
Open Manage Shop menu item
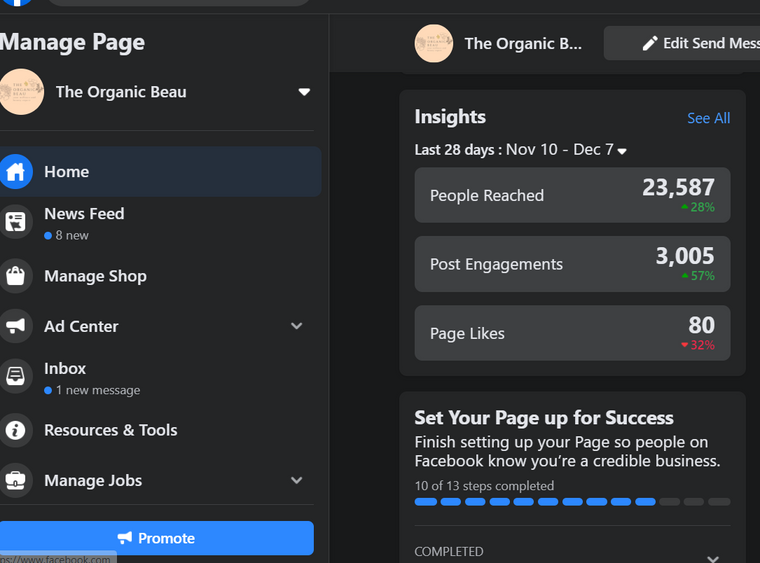pos(158,276)
